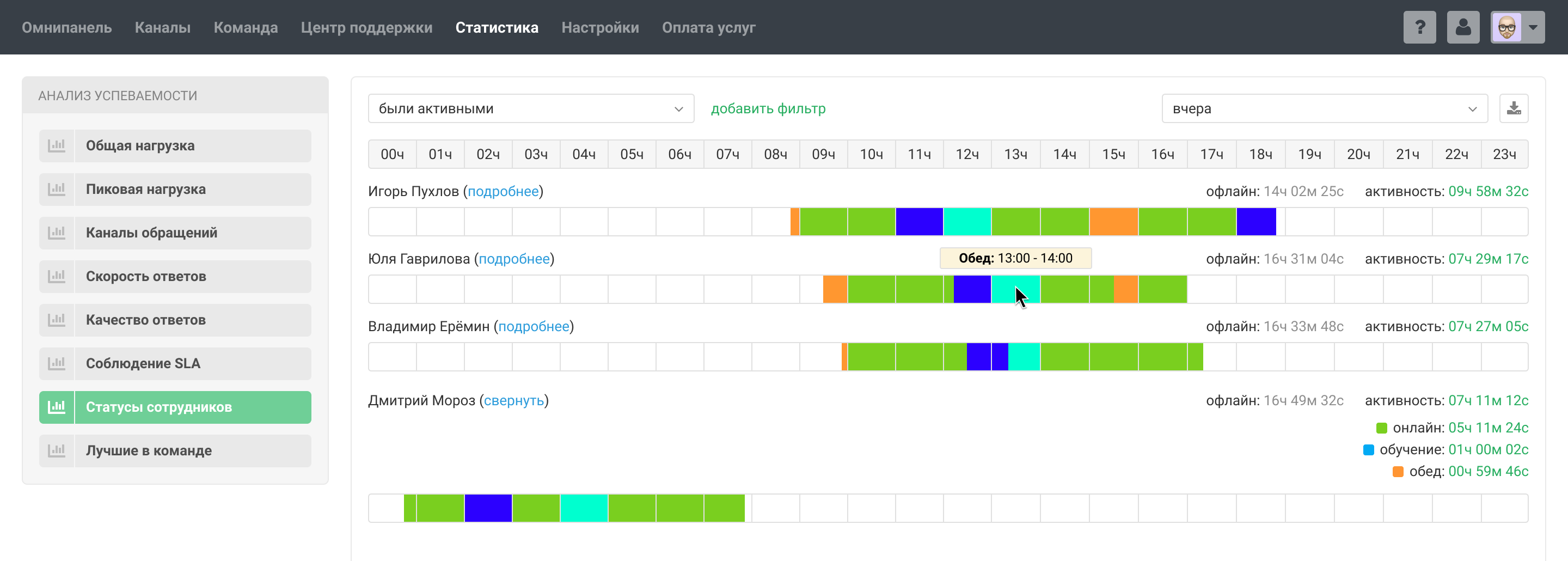Click Игорь Пухлов's first dark blue timeline segment
Viewport: 1568px width, 561px height.
[x=918, y=222]
